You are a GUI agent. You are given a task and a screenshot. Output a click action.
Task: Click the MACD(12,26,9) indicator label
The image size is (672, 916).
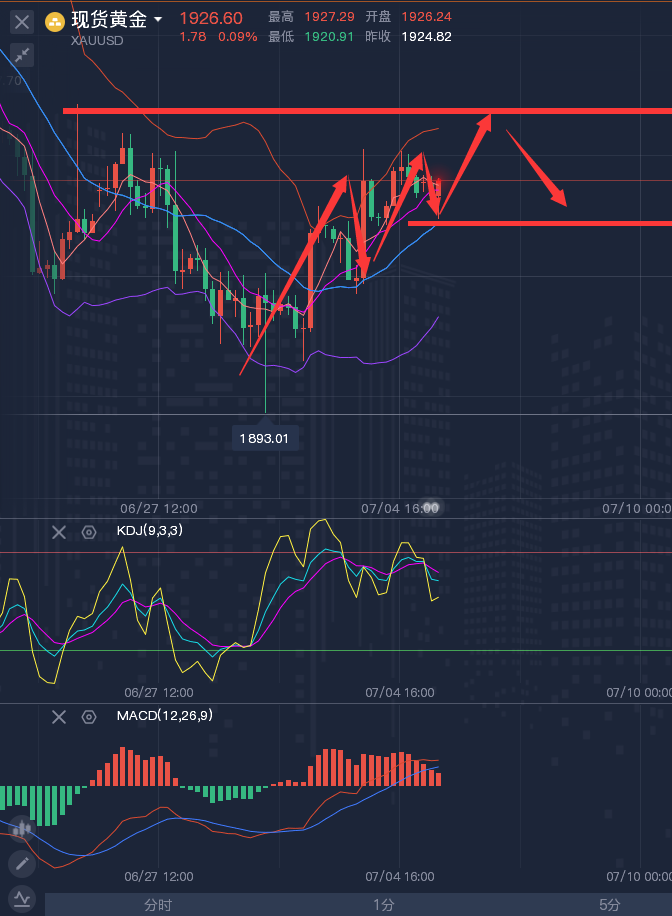coord(165,716)
